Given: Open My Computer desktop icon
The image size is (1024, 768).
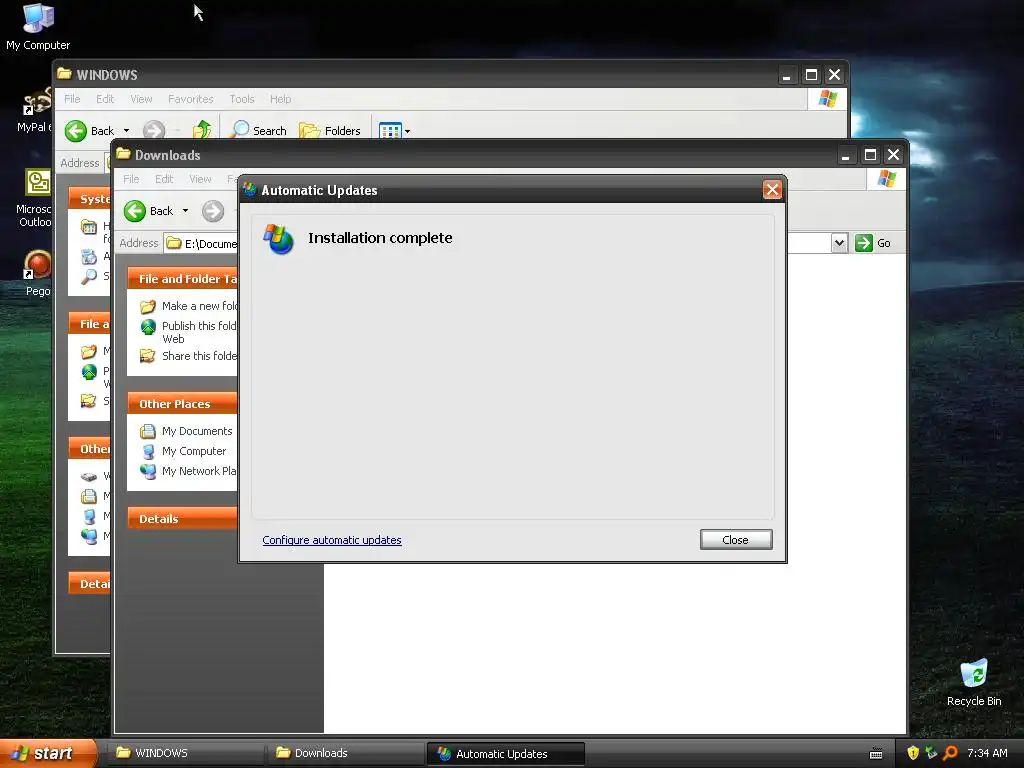Looking at the screenshot, I should tap(38, 27).
